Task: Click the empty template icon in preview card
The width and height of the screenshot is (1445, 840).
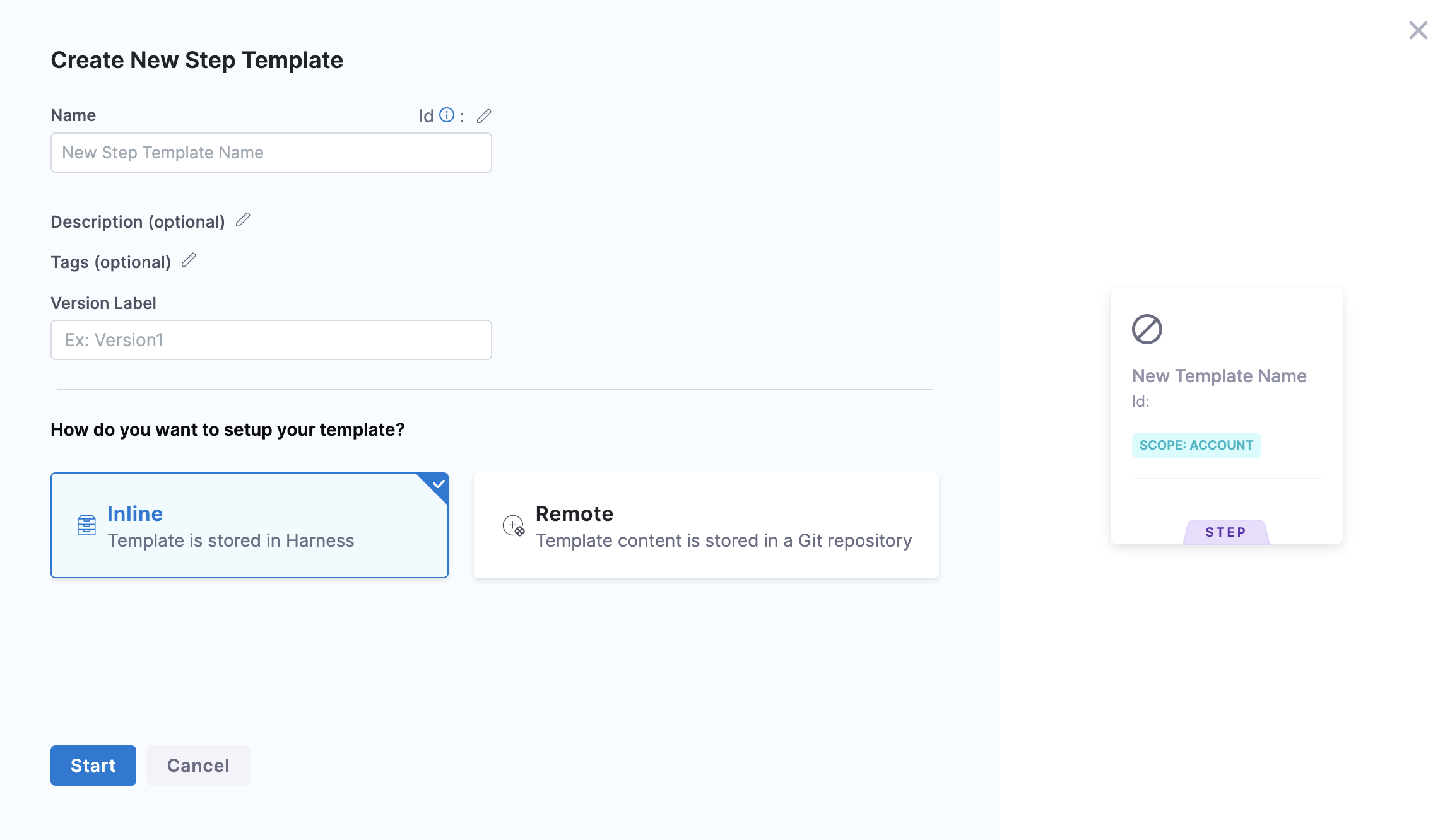Action: click(x=1147, y=329)
